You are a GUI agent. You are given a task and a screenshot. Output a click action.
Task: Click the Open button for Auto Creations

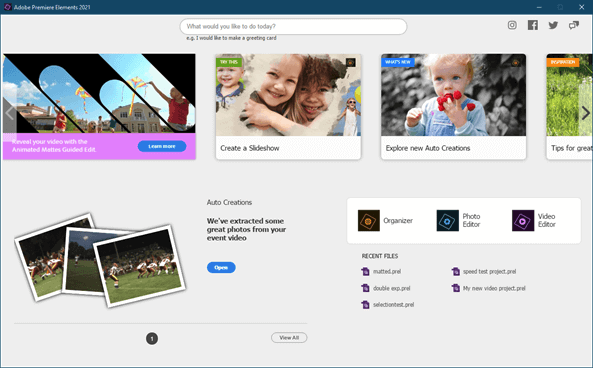[x=221, y=267]
